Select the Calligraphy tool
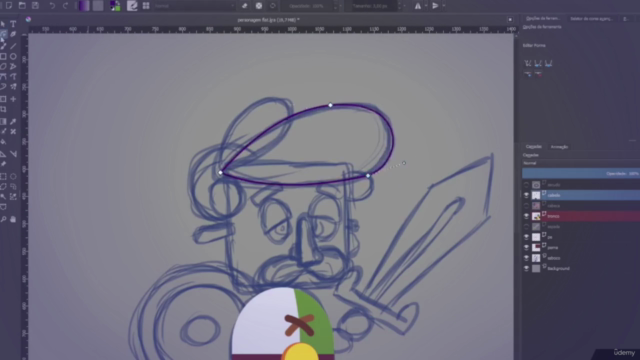This screenshot has height=360, width=640. pyautogui.click(x=13, y=35)
